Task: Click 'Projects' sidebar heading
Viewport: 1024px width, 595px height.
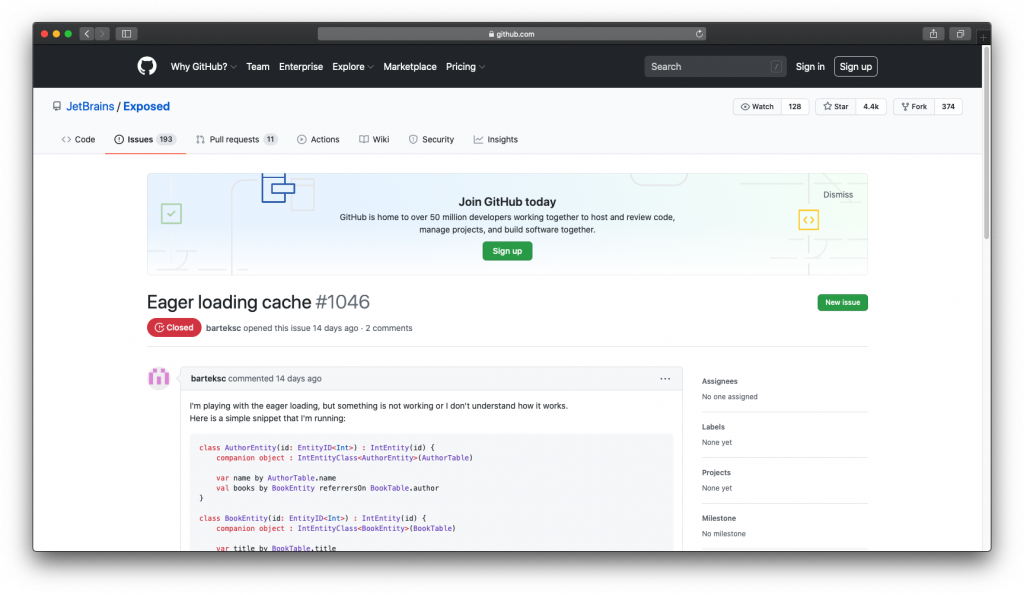Action: 716,473
